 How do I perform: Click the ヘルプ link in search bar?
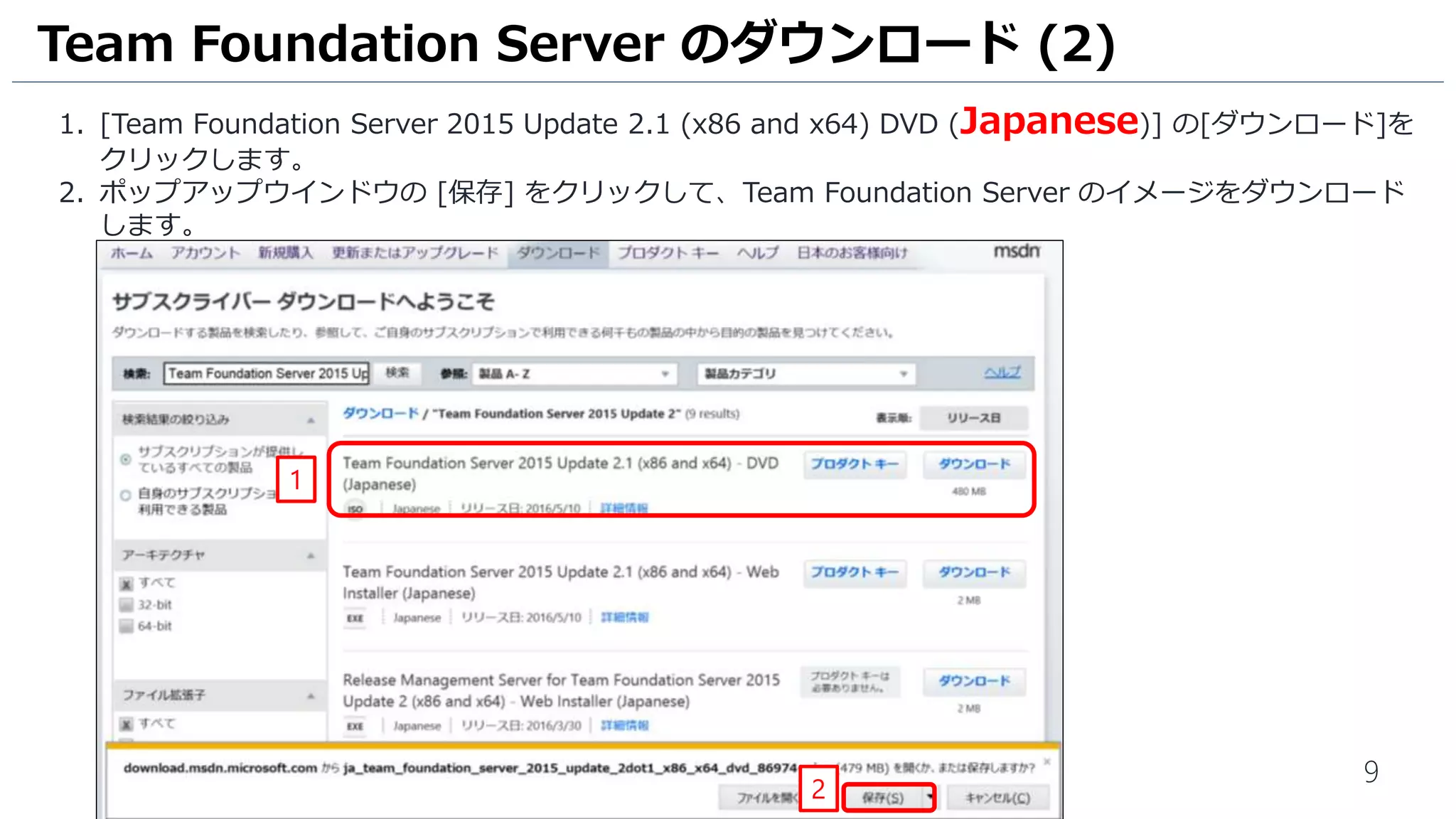(1002, 373)
